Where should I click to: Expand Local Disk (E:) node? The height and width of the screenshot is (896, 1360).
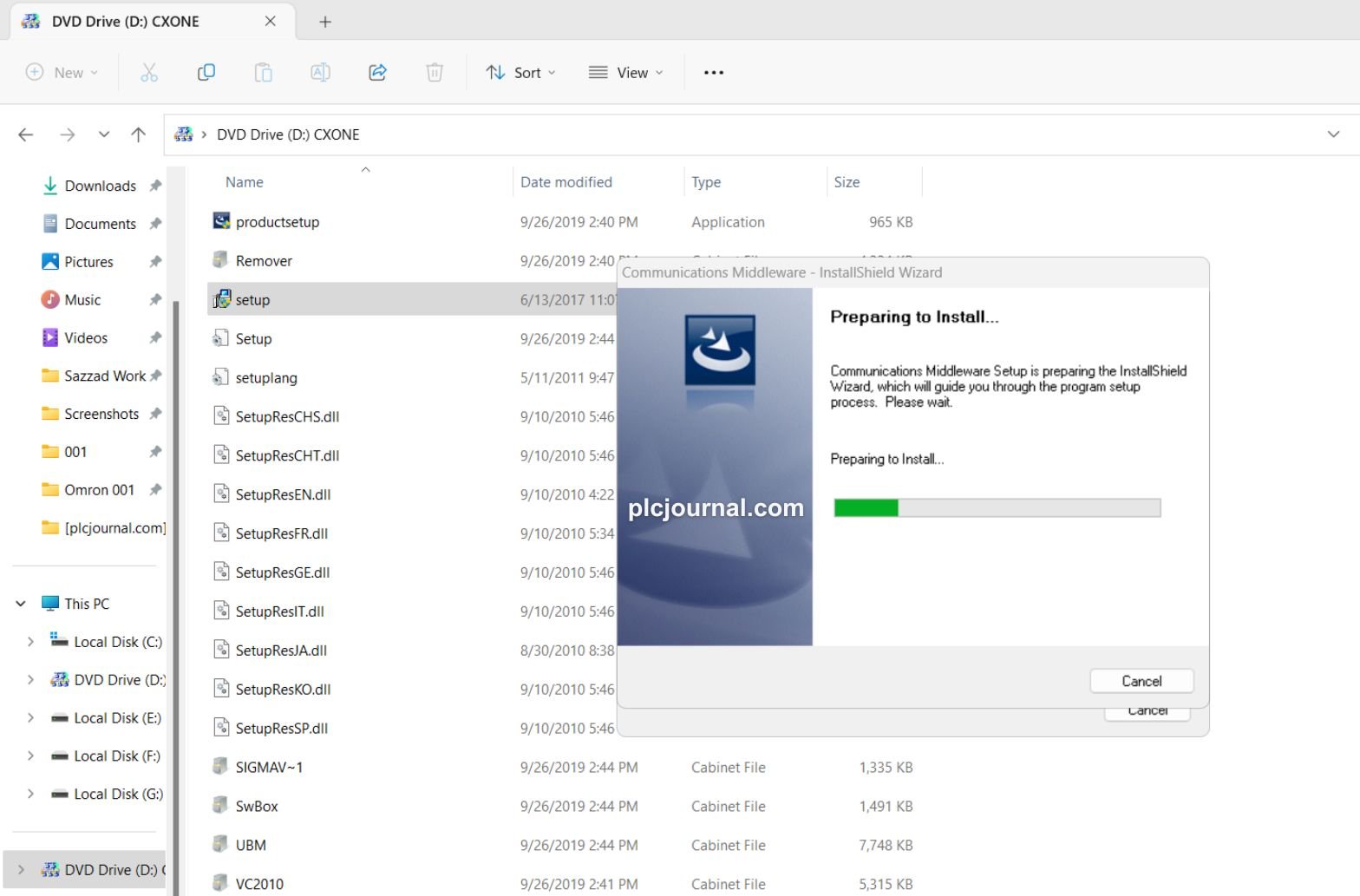coord(30,718)
